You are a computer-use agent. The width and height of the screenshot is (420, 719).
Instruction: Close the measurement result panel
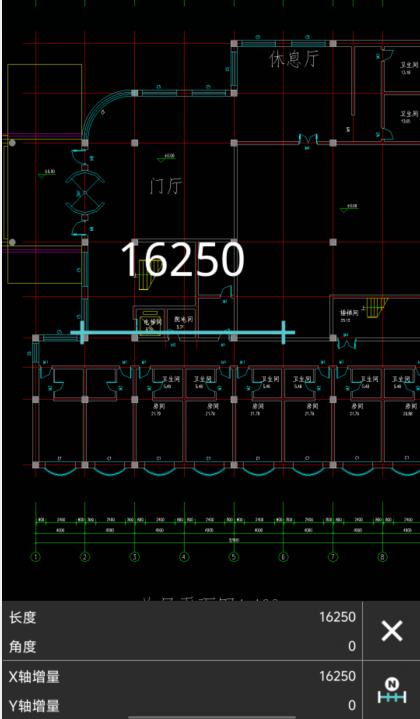point(392,631)
